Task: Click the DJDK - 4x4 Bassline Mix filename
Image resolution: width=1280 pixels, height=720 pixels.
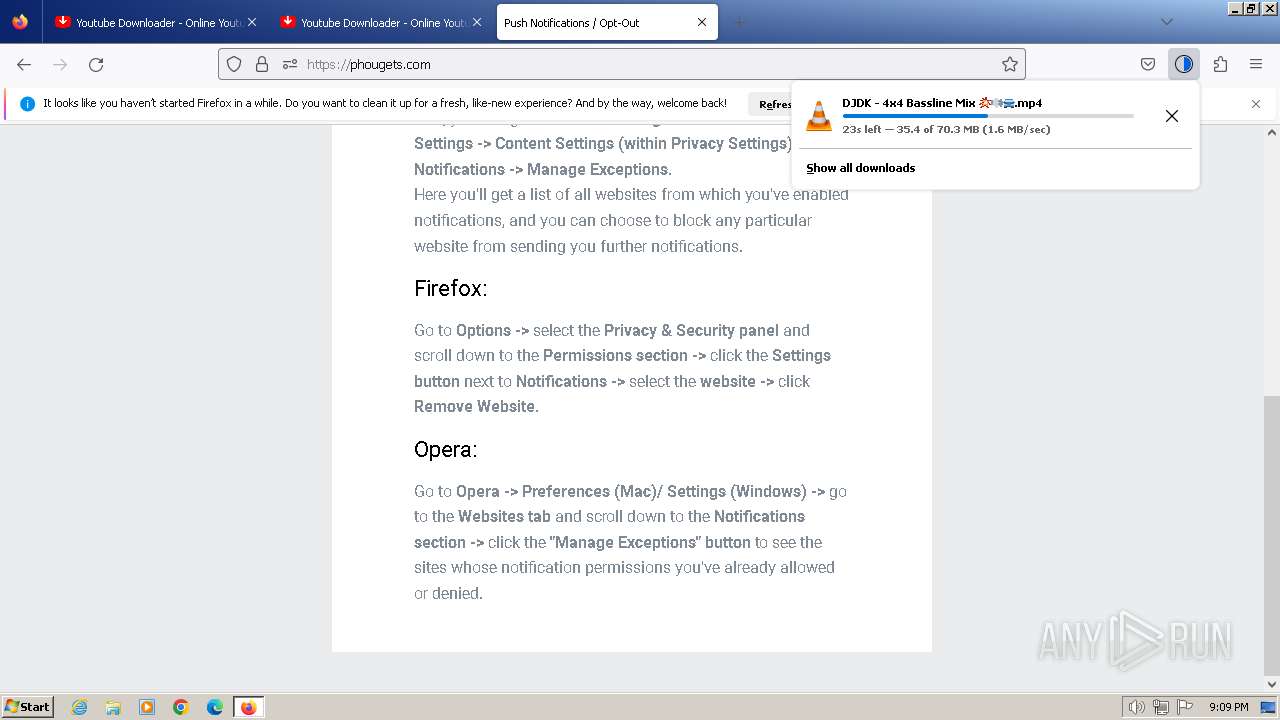Action: coord(942,103)
